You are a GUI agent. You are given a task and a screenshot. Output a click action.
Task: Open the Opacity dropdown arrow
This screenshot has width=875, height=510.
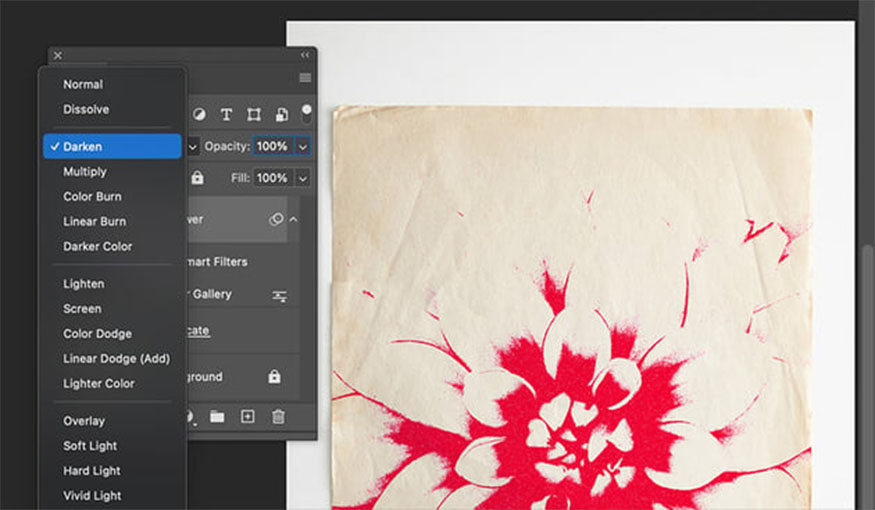[303, 147]
